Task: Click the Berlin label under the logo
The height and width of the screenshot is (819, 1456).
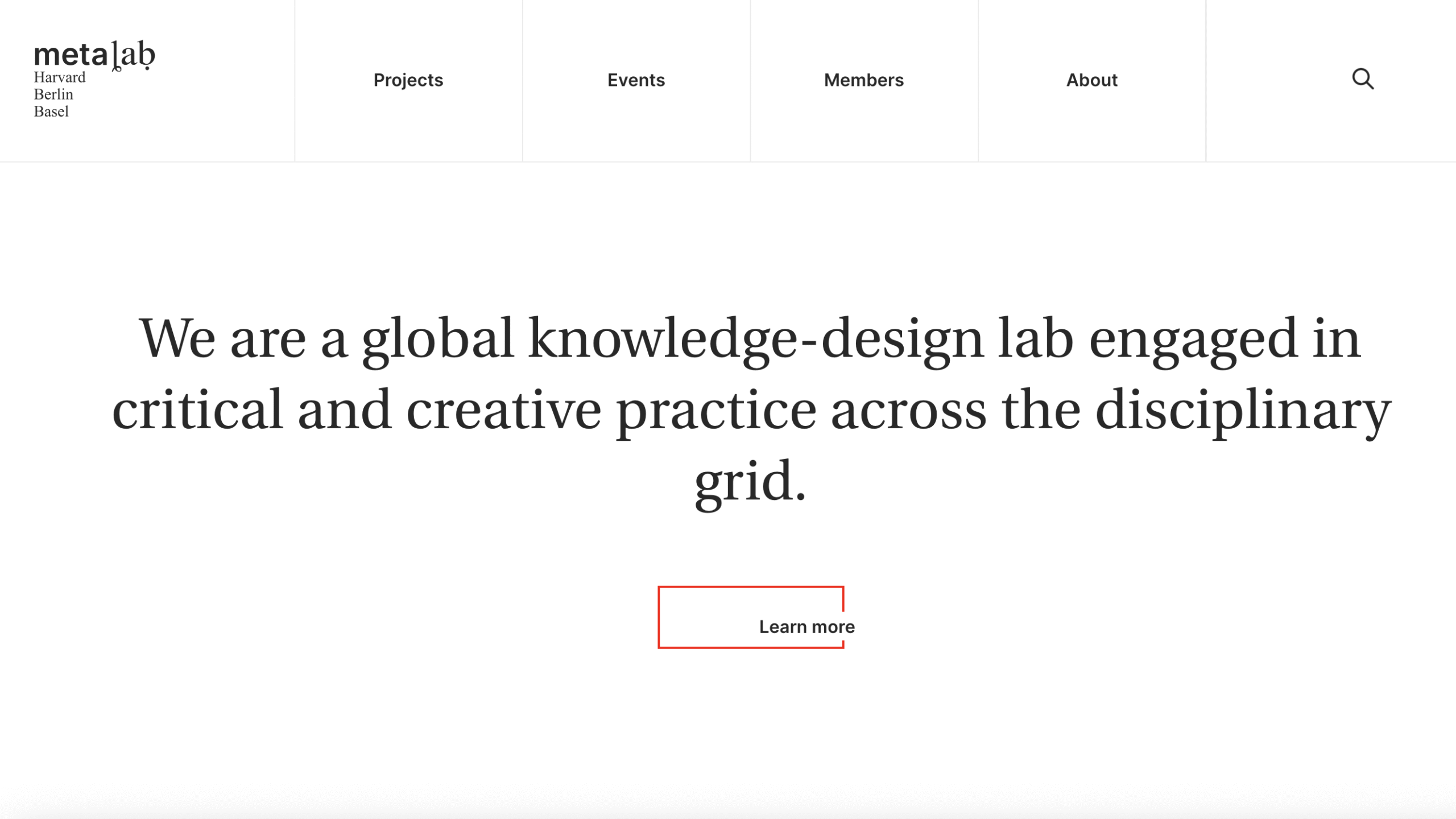Action: (53, 94)
